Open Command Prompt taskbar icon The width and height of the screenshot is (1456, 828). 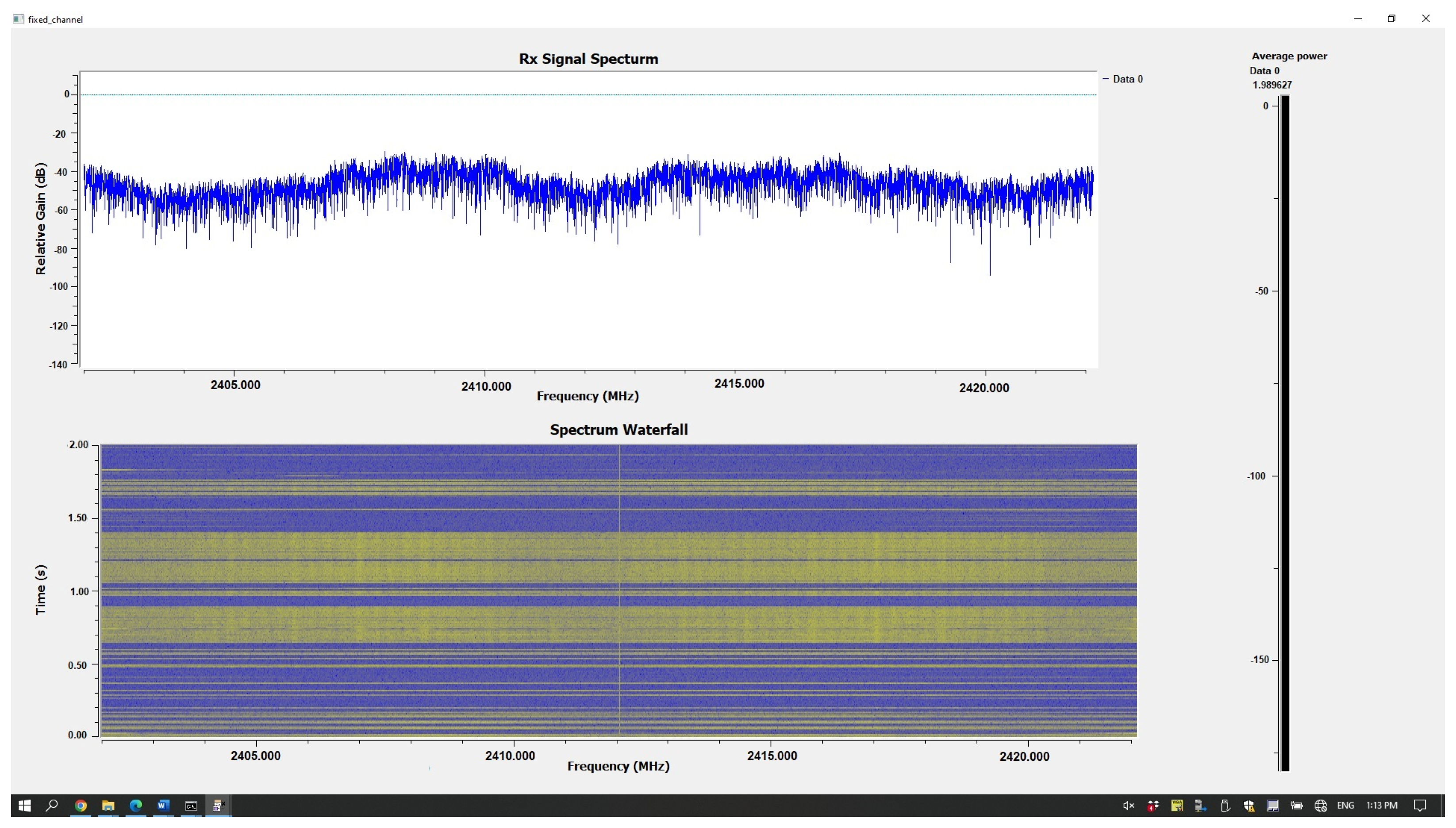[191, 805]
